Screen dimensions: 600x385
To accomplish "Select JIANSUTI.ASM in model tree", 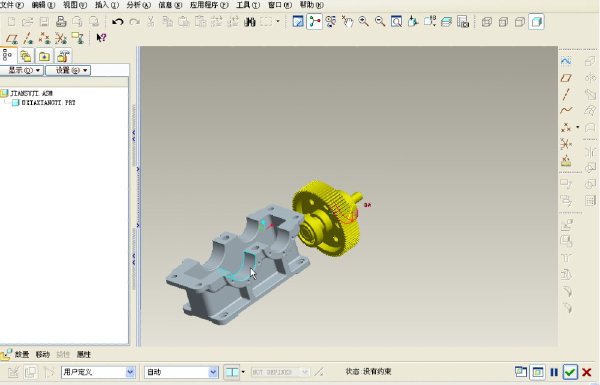I will 31,93.
